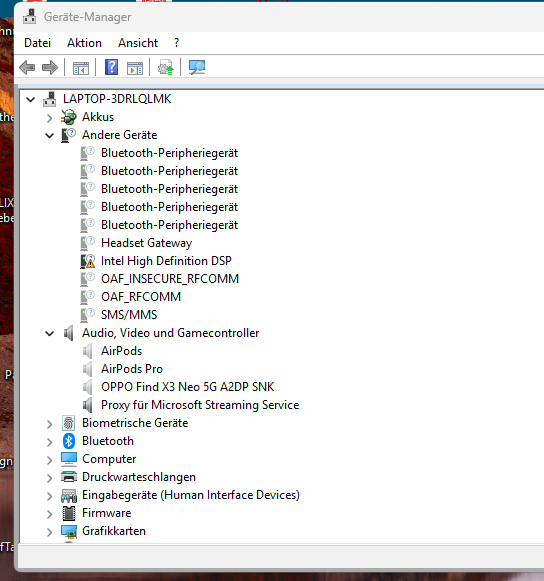This screenshot has height=581, width=544.
Task: Select Intel High Definition DSP entry
Action: point(166,261)
